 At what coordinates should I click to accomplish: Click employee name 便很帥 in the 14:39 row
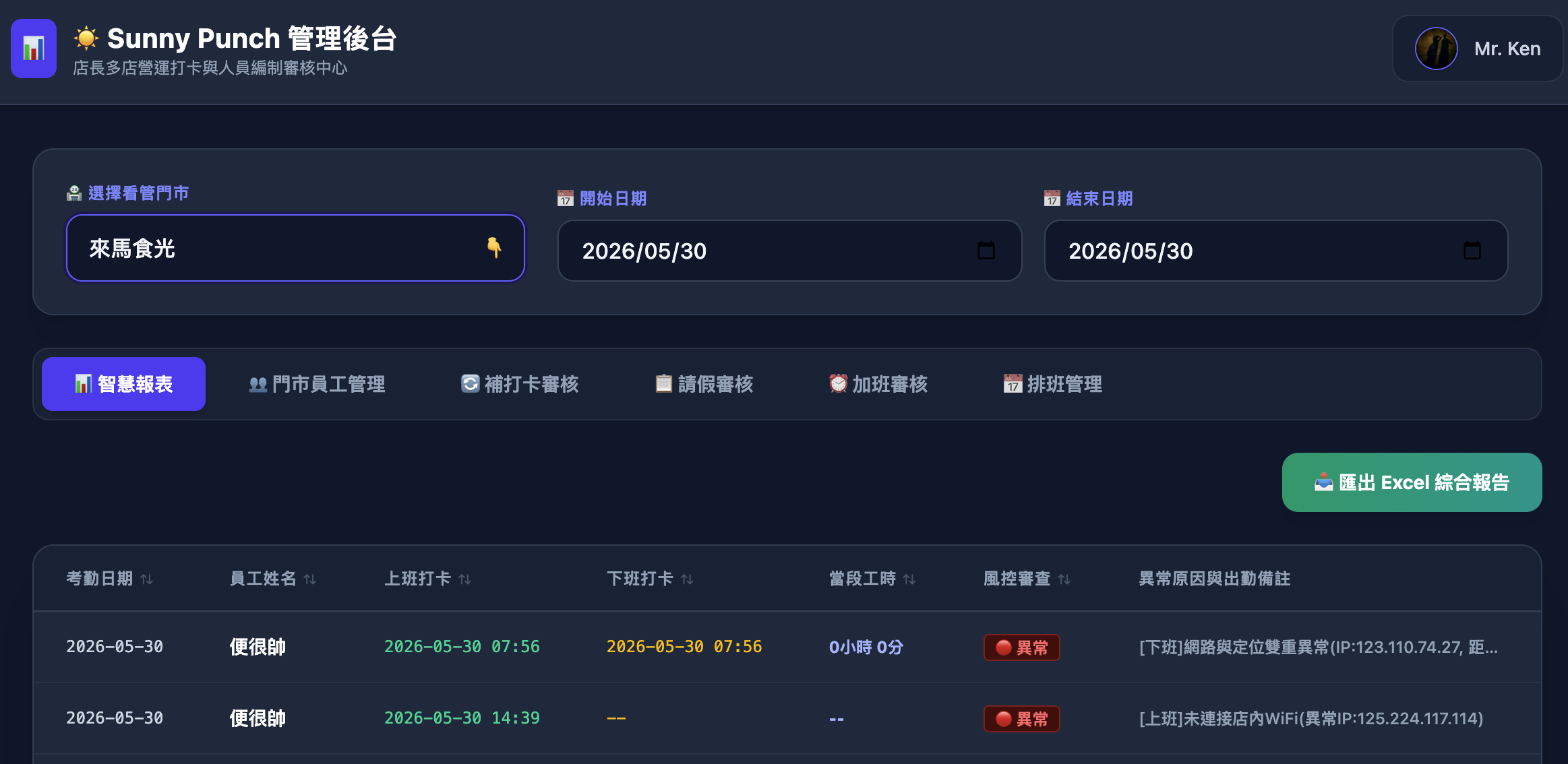[x=258, y=718]
